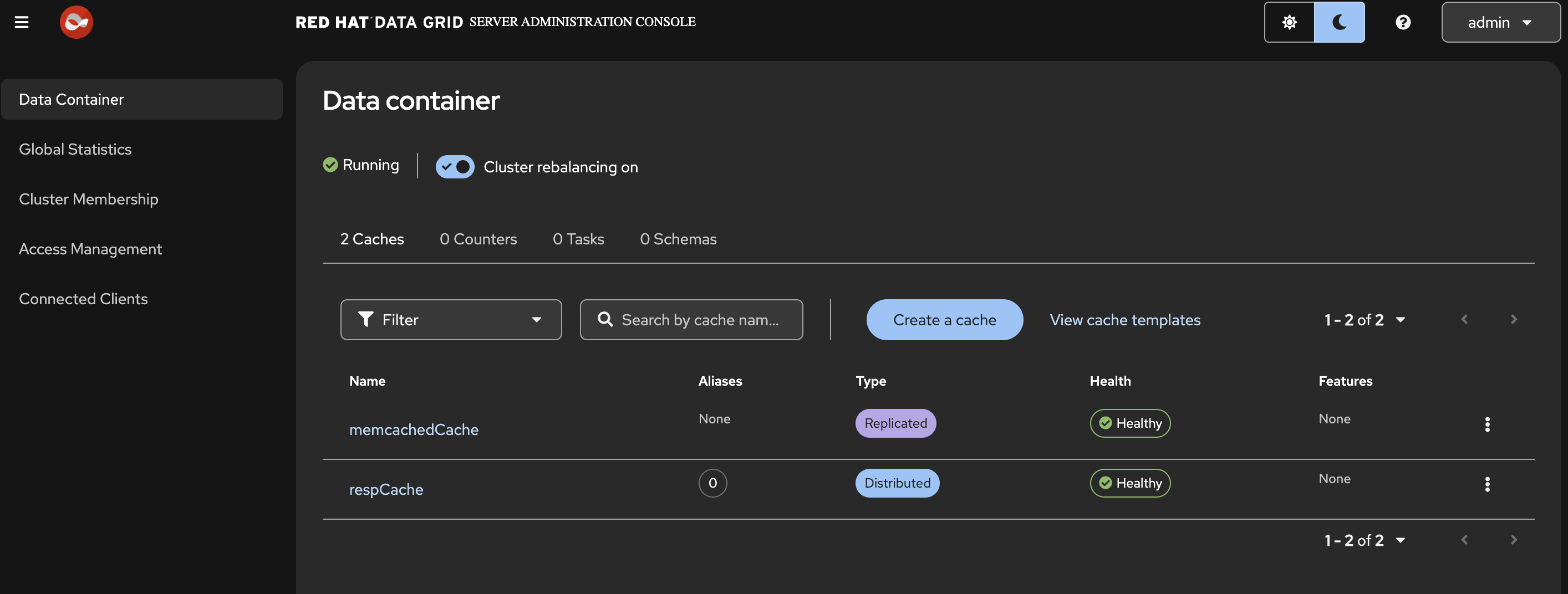Toggle the Cluster rebalancing switch off
The height and width of the screenshot is (594, 1568).
pyautogui.click(x=455, y=167)
